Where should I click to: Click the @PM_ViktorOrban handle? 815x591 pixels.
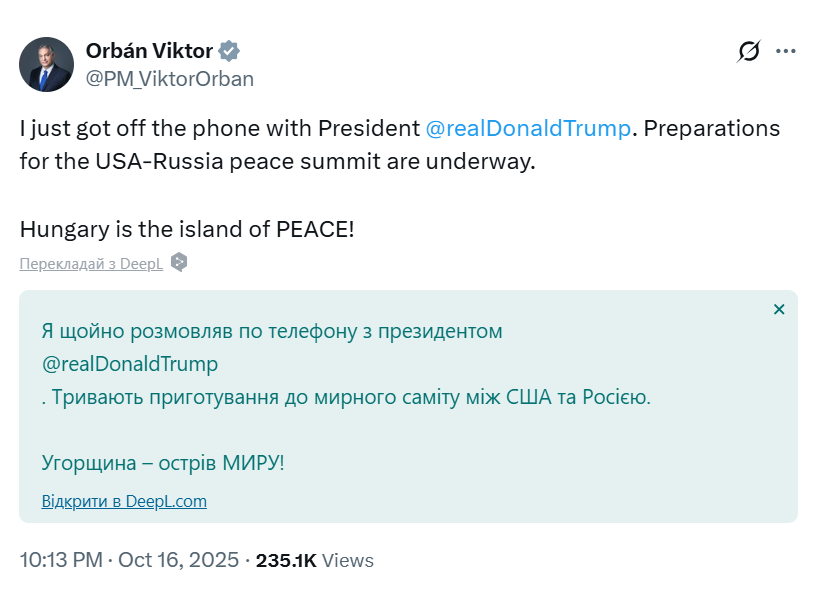point(170,78)
